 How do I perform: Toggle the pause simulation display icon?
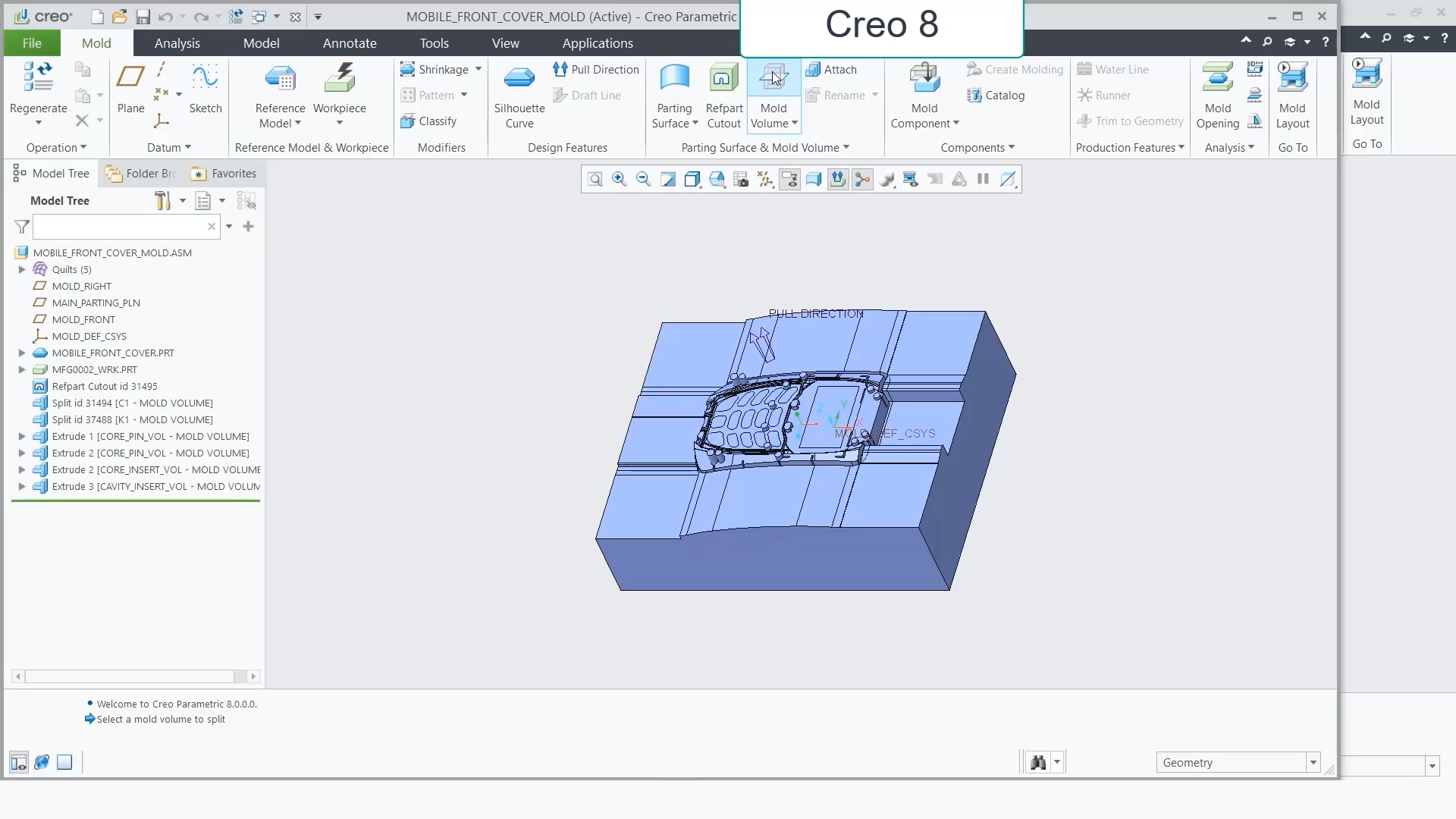click(984, 179)
